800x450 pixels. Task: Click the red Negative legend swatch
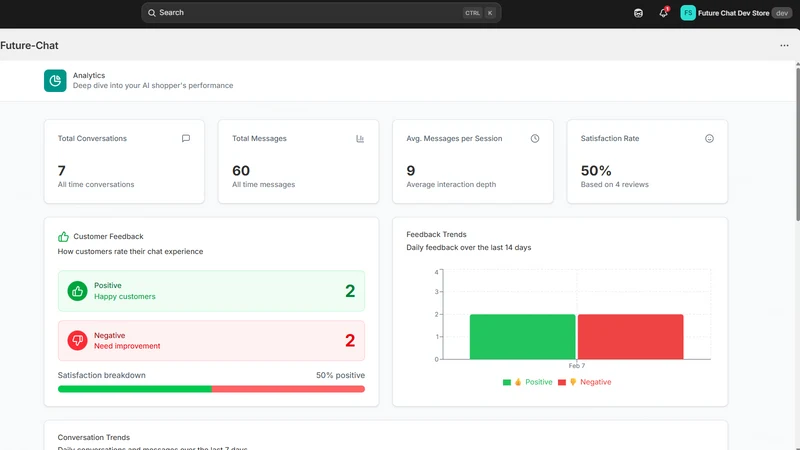click(x=562, y=382)
